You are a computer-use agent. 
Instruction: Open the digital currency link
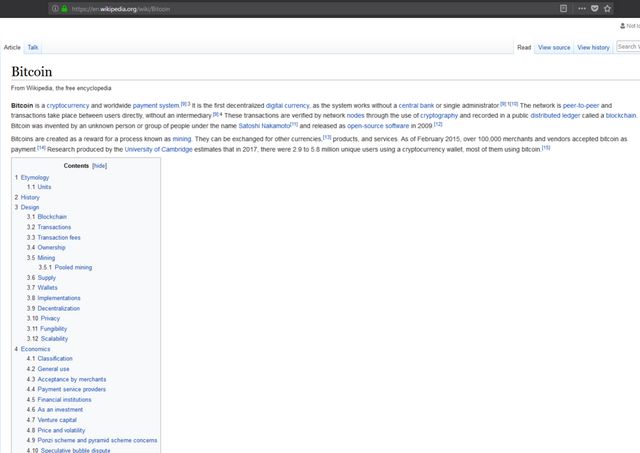pos(288,105)
